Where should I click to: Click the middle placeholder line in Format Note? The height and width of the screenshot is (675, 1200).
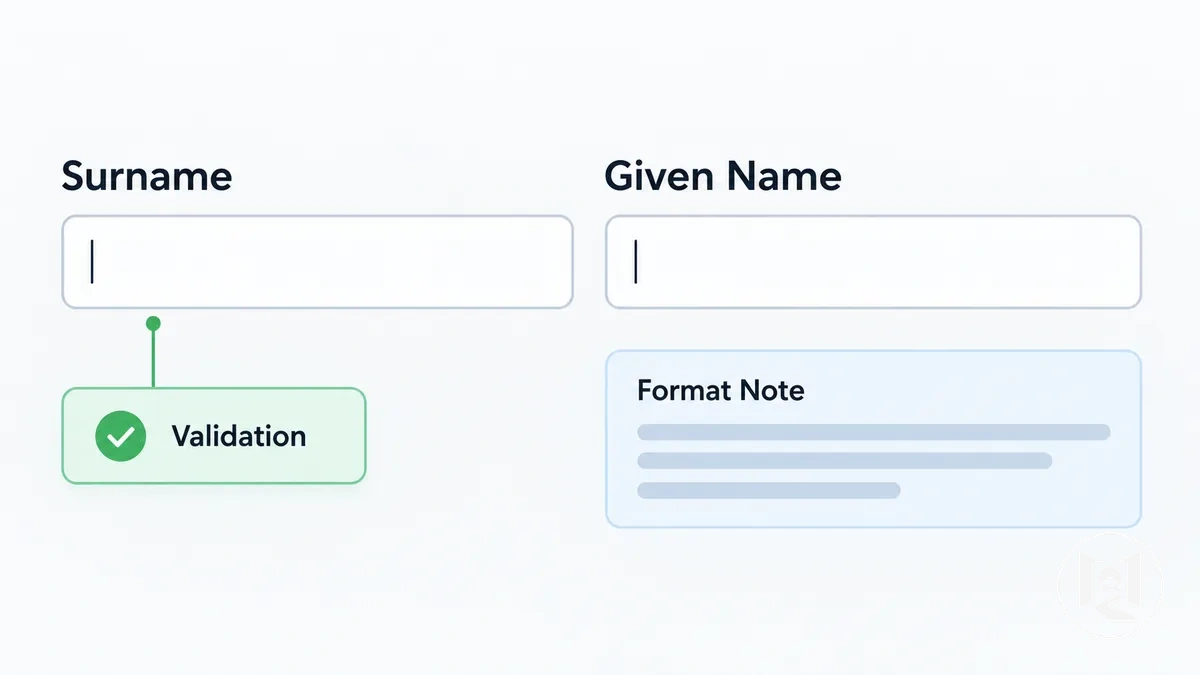click(x=845, y=461)
